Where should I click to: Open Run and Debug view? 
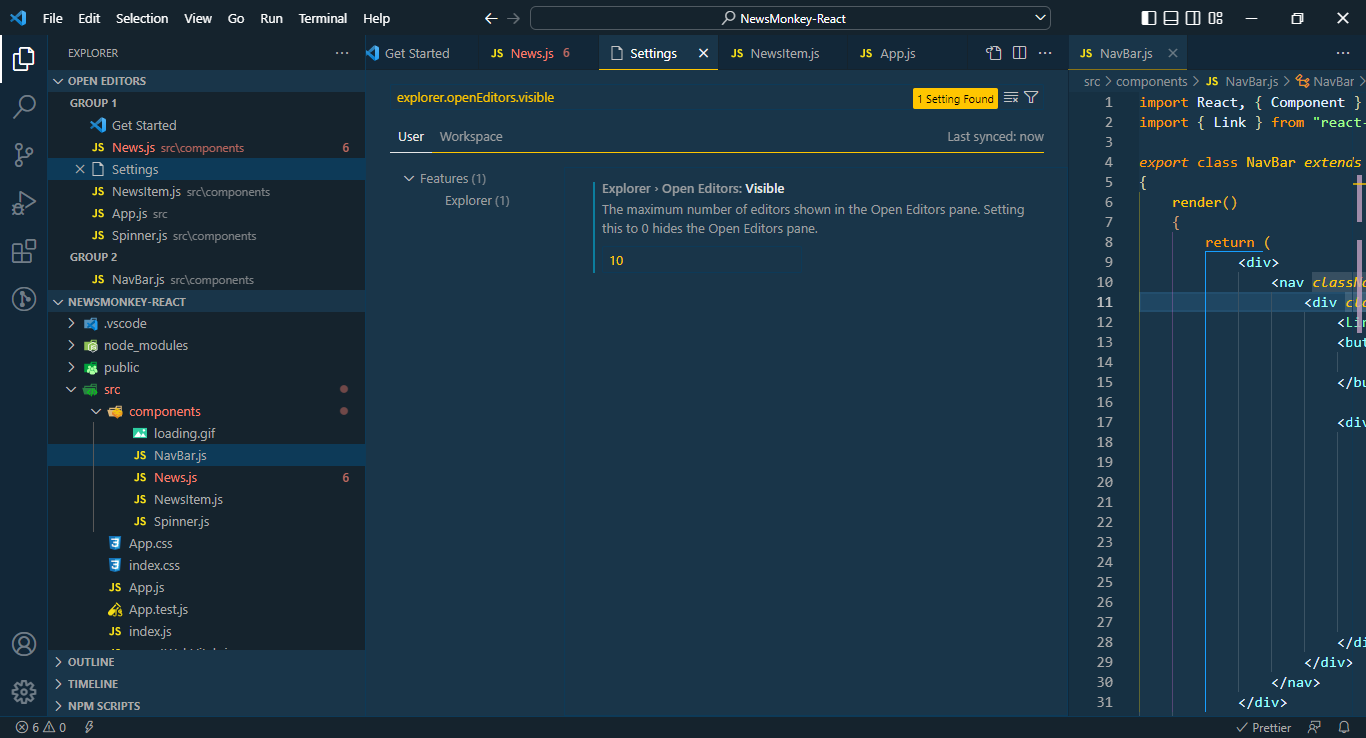tap(24, 203)
